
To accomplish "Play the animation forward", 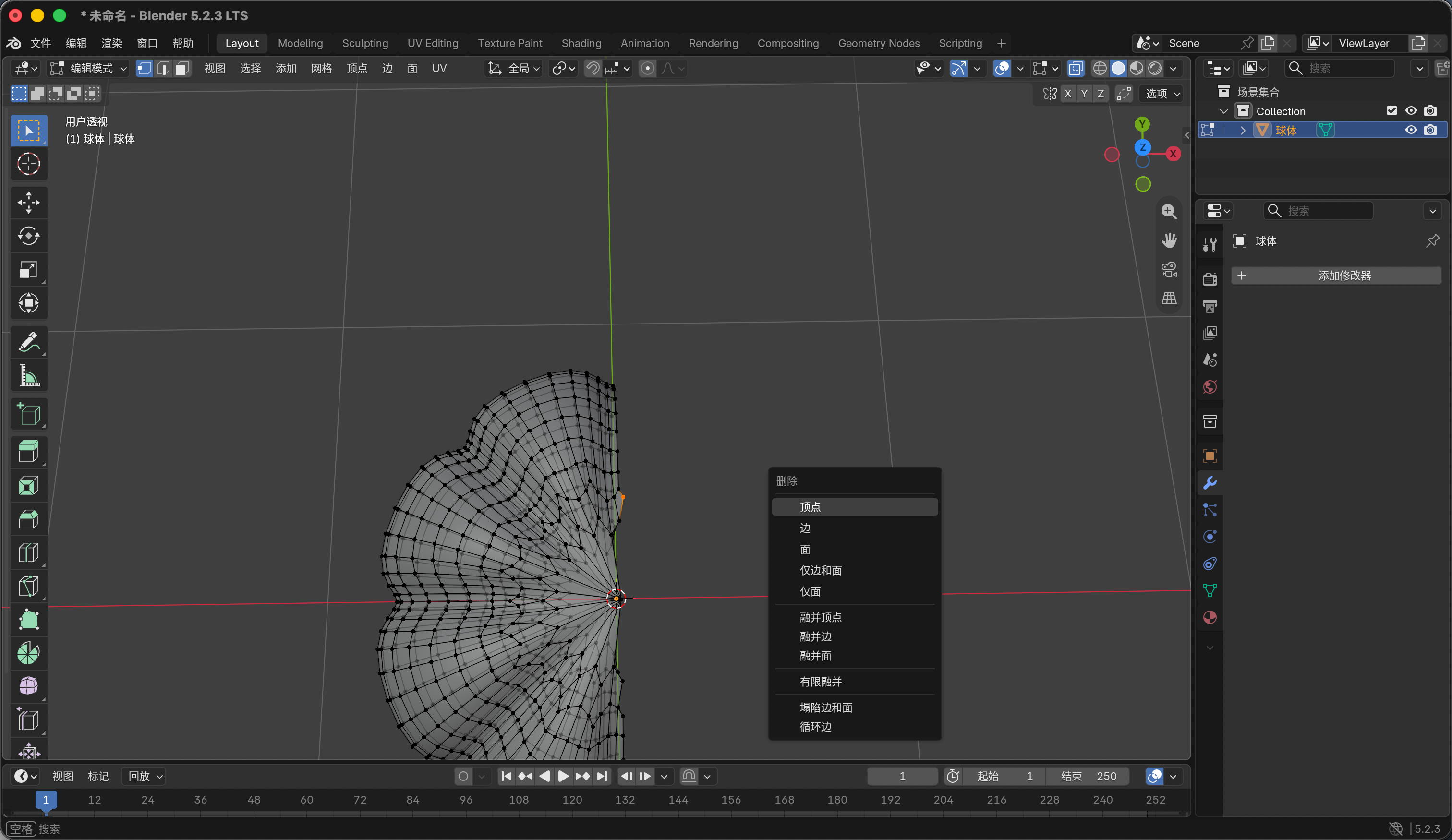I will click(x=563, y=776).
